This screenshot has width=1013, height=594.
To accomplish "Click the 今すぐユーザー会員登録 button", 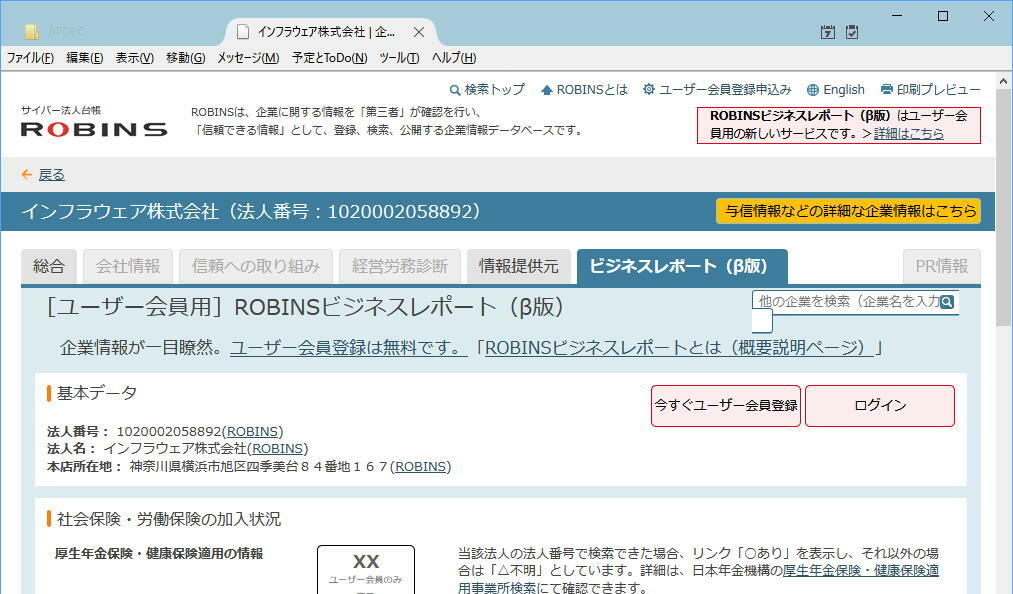I will (726, 406).
